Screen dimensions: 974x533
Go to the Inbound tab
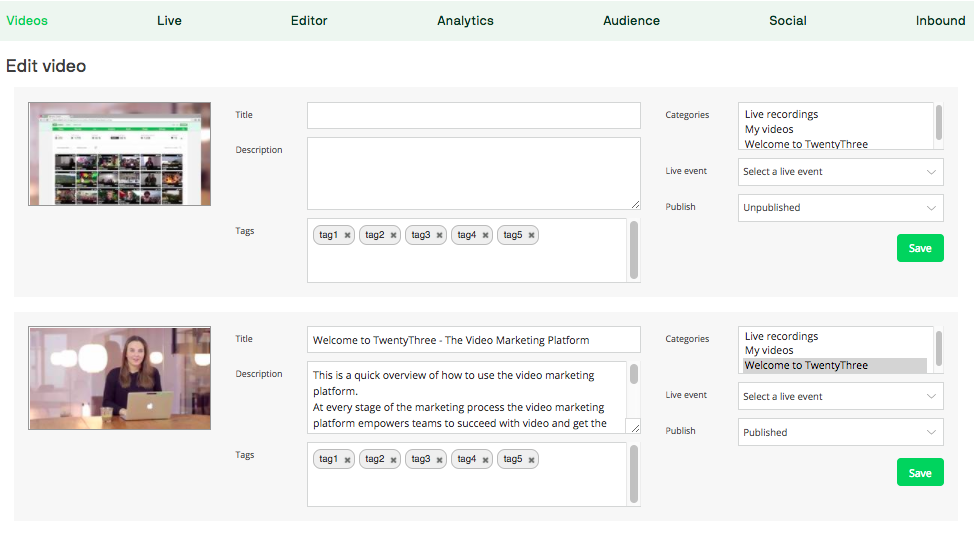click(940, 20)
